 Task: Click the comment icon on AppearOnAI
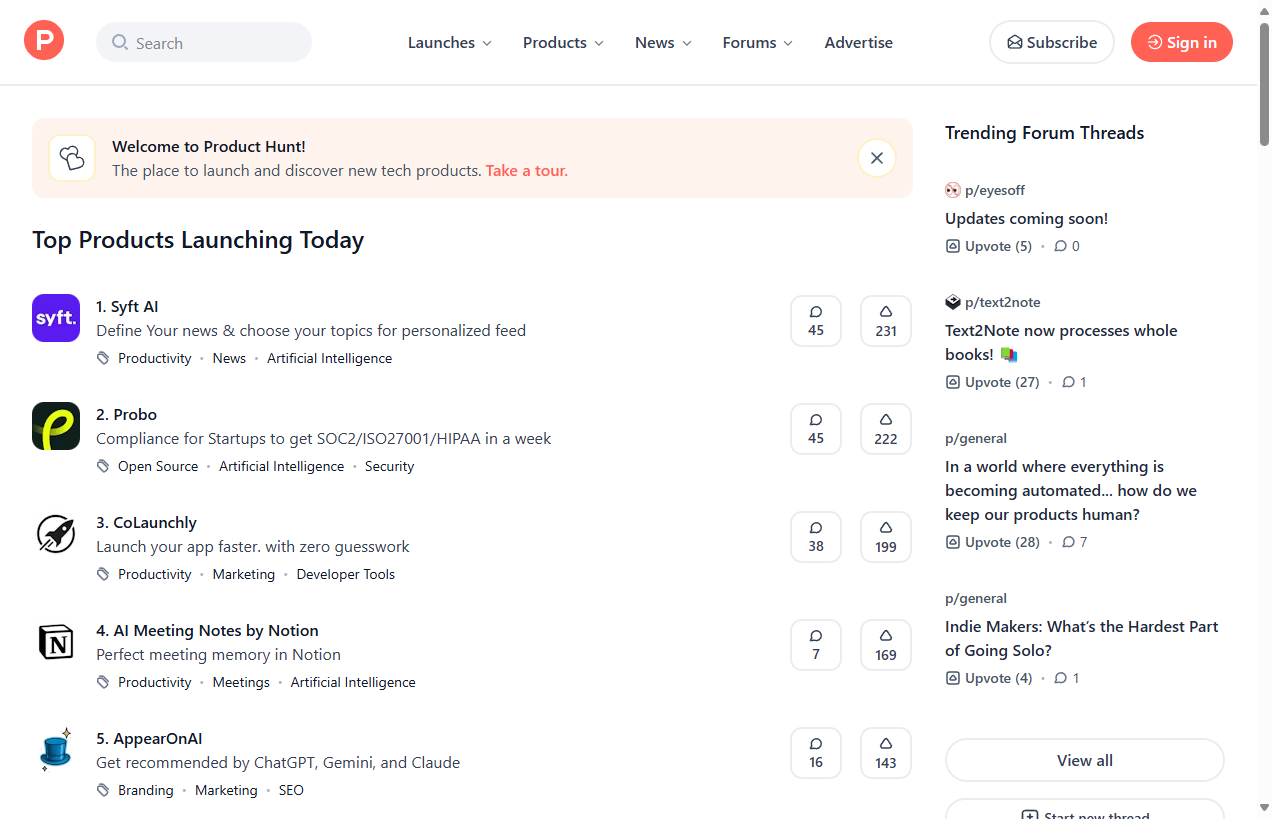815,752
